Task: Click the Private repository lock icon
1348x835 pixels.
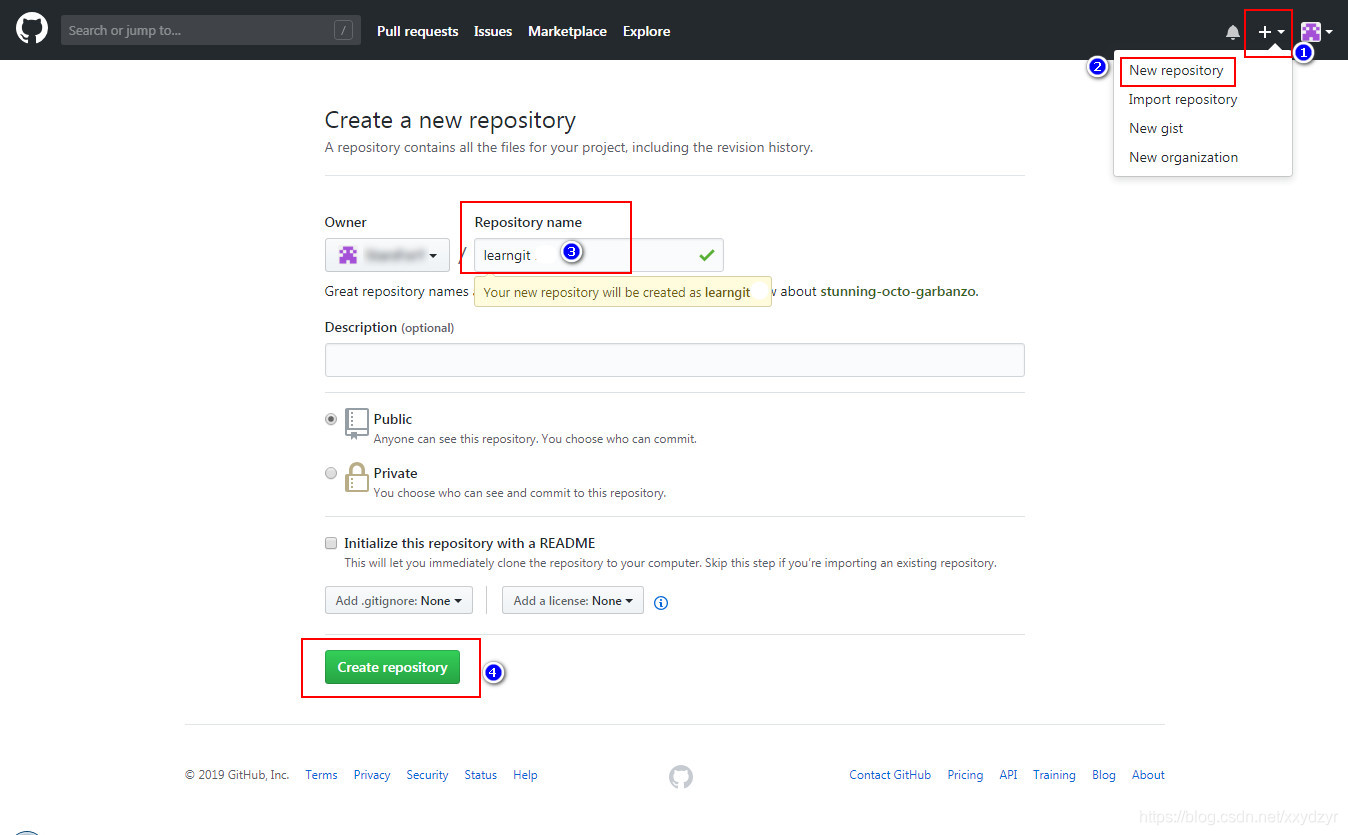Action: coord(357,477)
